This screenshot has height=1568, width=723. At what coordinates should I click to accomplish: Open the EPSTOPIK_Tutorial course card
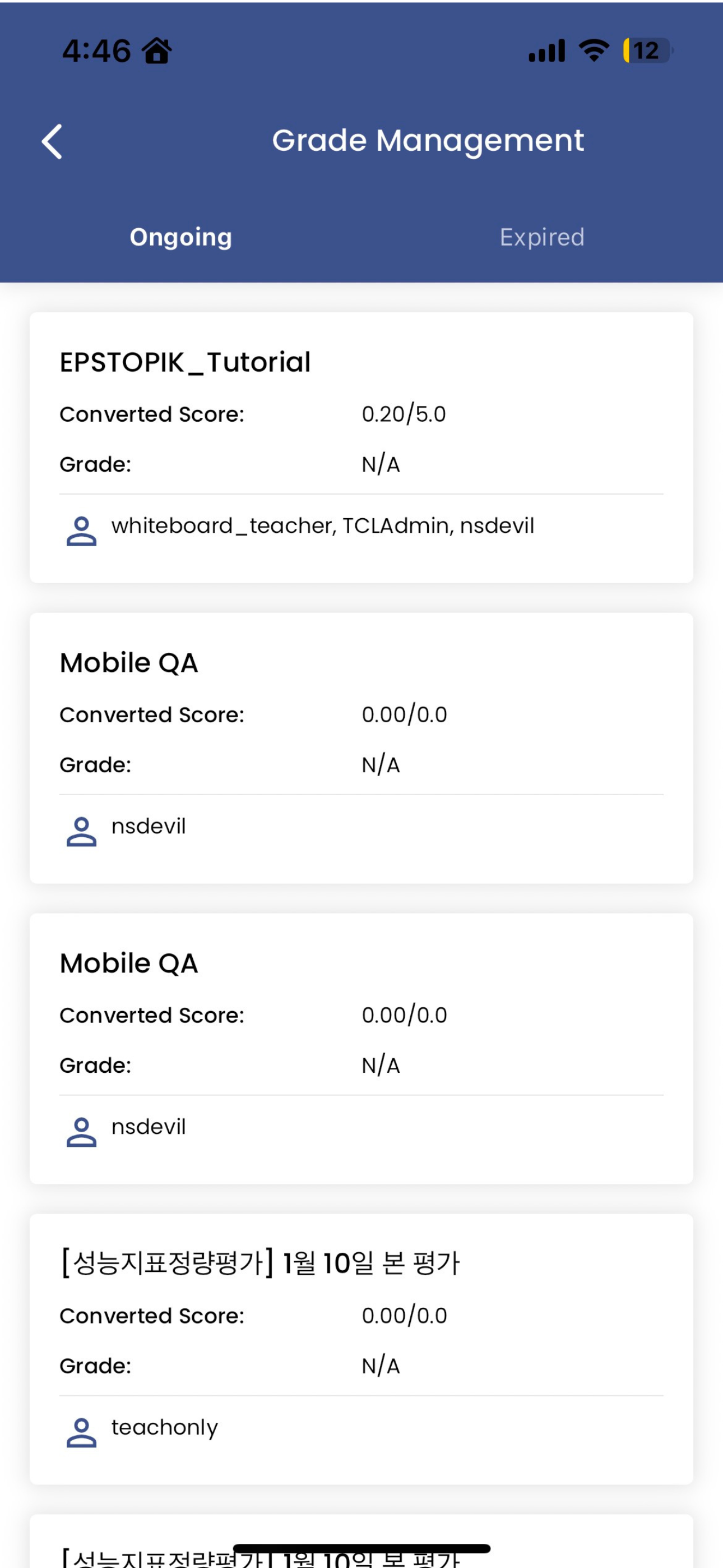point(361,448)
